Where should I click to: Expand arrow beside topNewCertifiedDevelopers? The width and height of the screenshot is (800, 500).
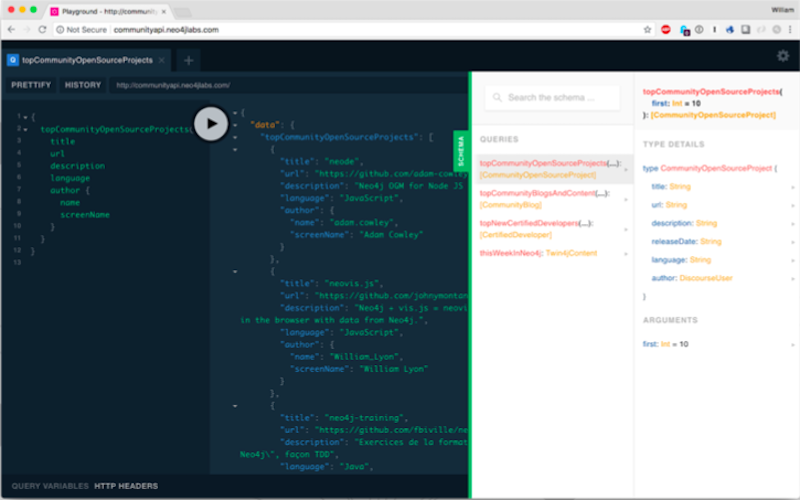coord(626,230)
